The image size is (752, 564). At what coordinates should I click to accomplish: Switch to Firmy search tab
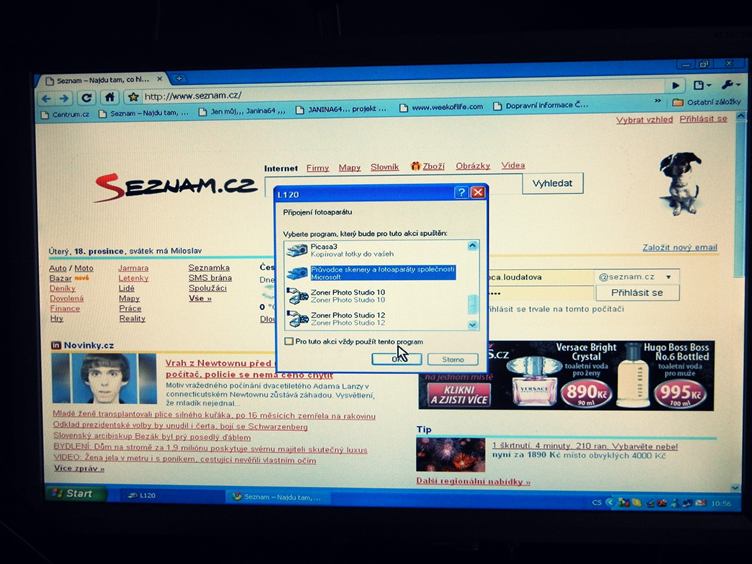(x=317, y=168)
